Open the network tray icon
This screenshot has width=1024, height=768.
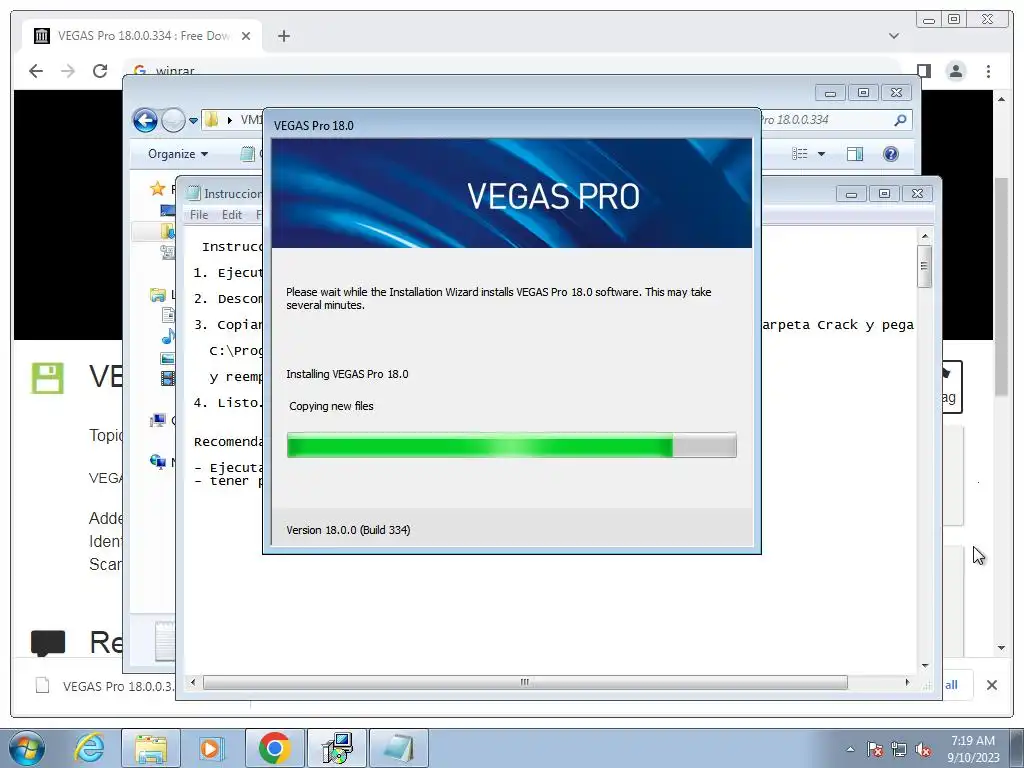coord(899,749)
